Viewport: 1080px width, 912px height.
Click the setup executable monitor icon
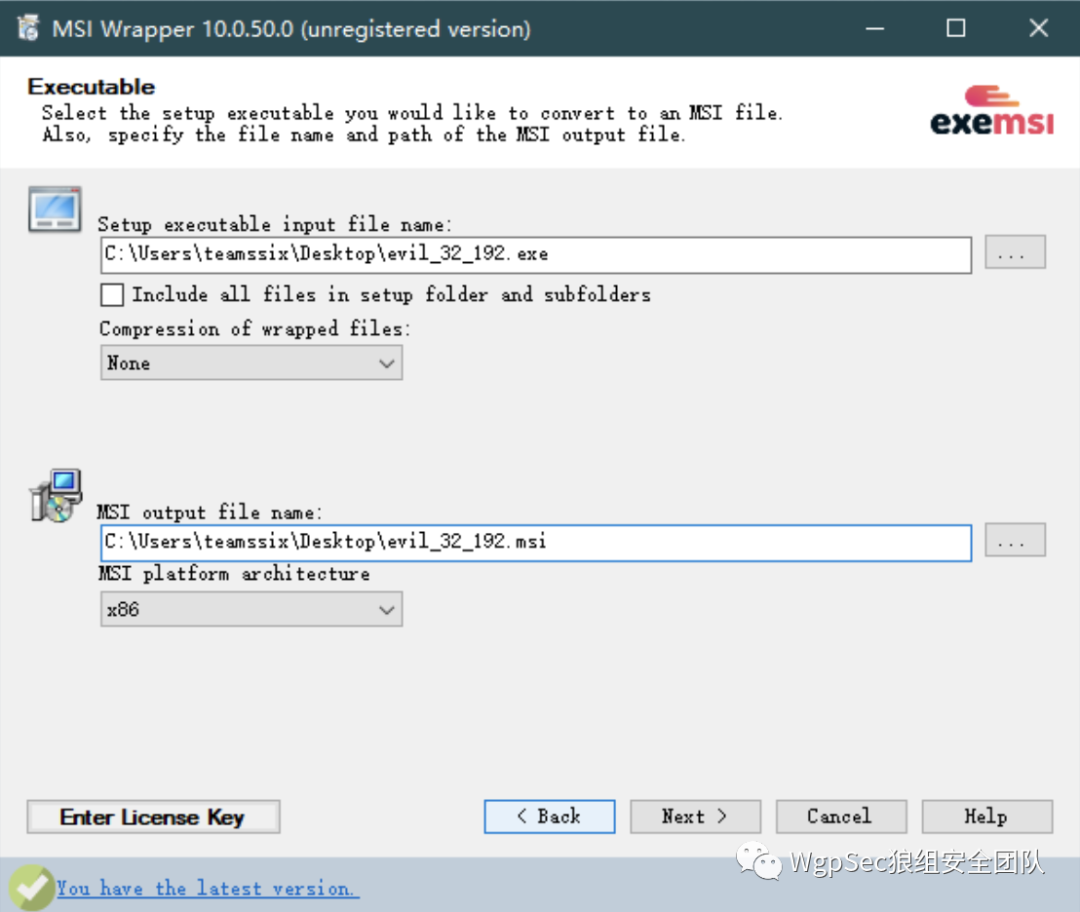pos(55,209)
